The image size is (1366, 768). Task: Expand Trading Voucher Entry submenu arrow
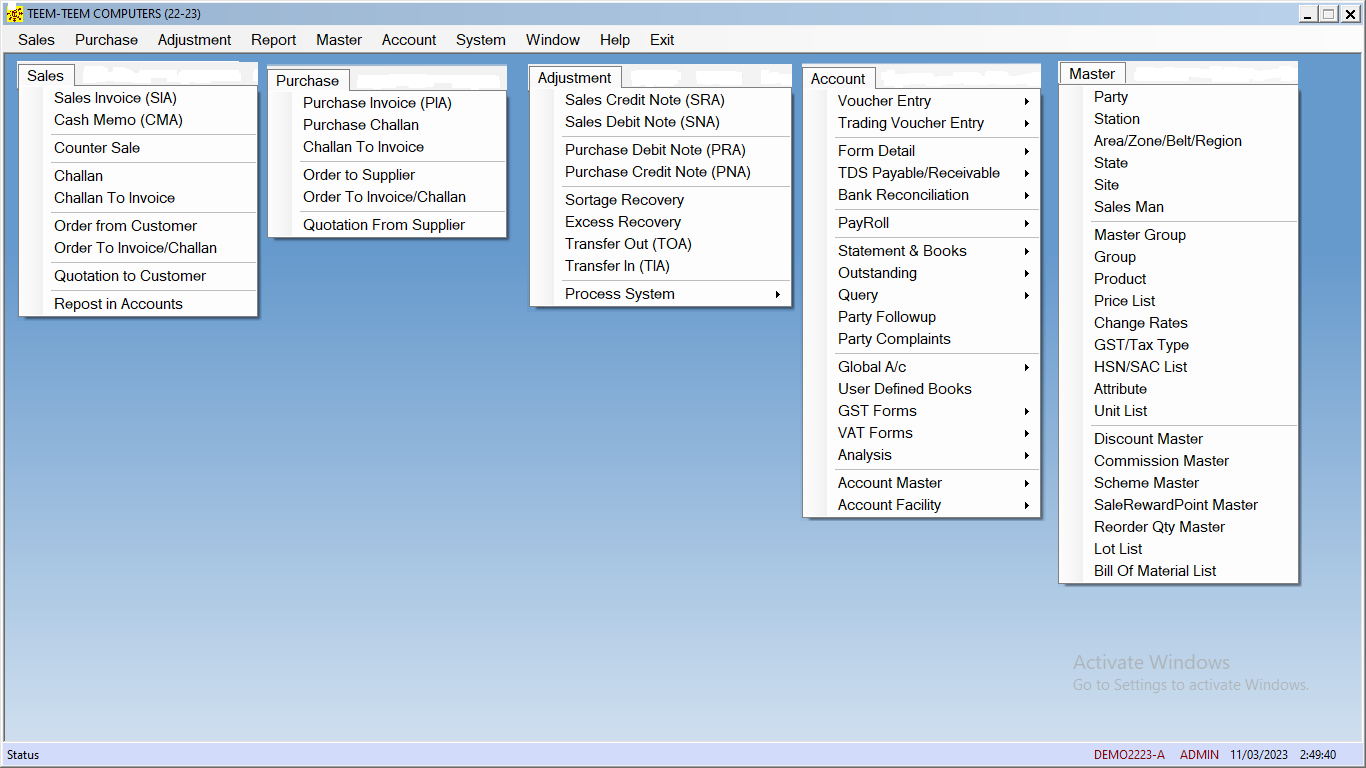tap(1026, 123)
